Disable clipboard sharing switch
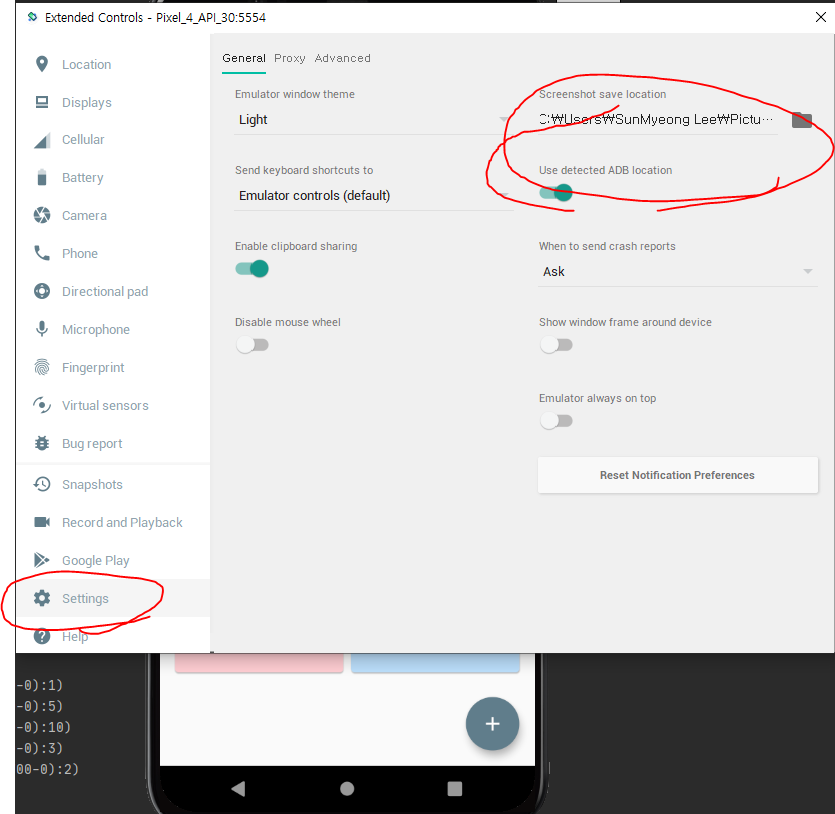Image resolution: width=835 pixels, height=814 pixels. (252, 268)
